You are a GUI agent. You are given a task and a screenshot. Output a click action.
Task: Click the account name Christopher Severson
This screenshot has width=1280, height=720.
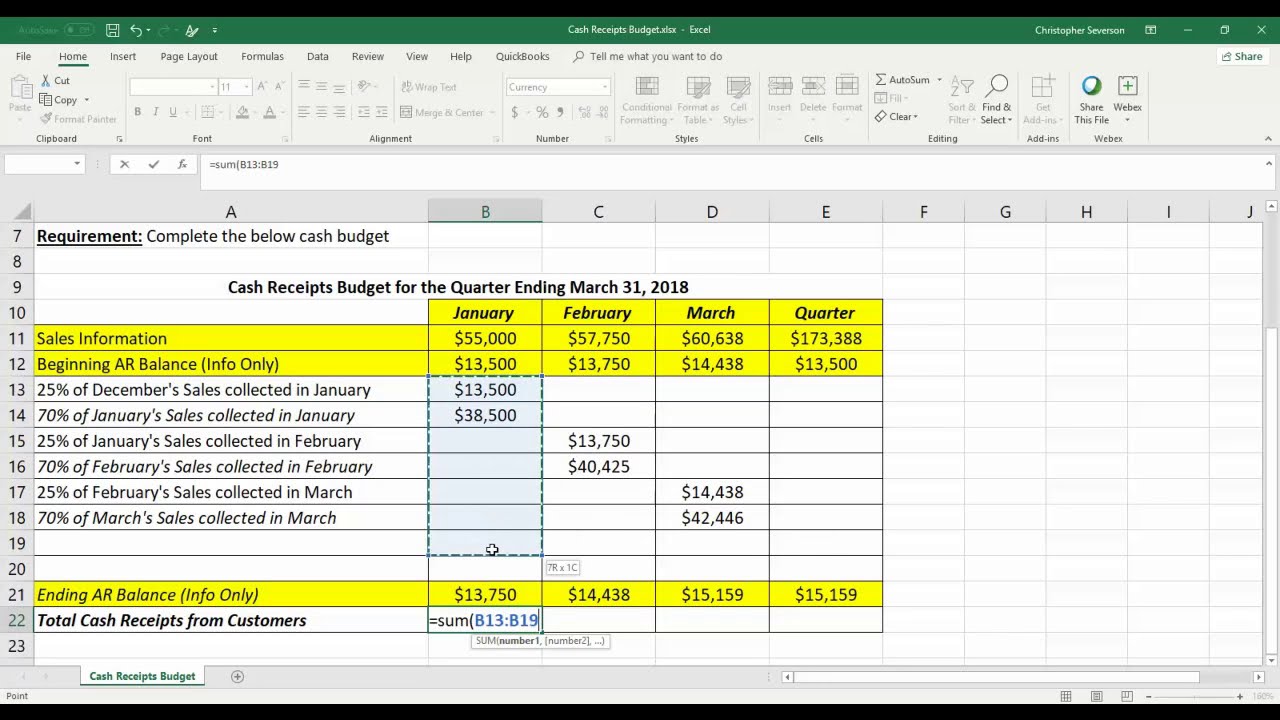pyautogui.click(x=1079, y=30)
